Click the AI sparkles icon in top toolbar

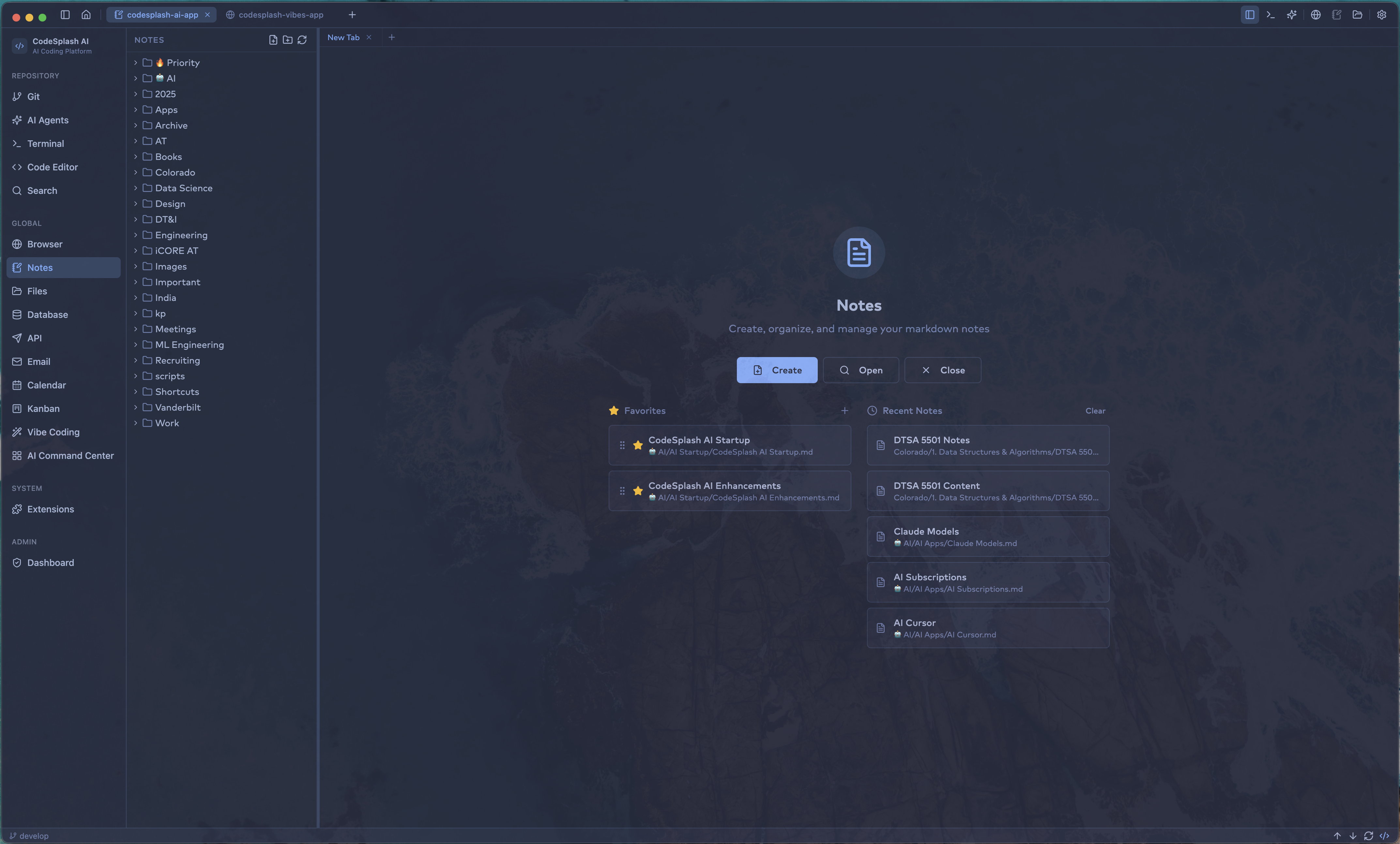pyautogui.click(x=1291, y=15)
